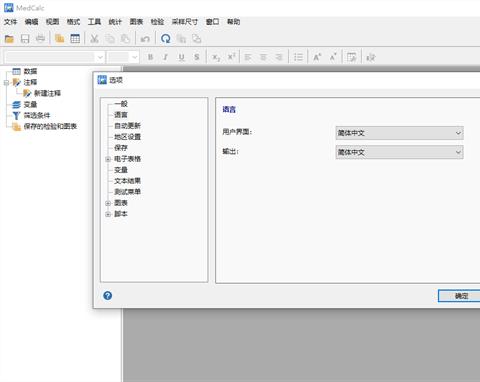
Task: Select 数据 in the left panel
Action: click(30, 71)
